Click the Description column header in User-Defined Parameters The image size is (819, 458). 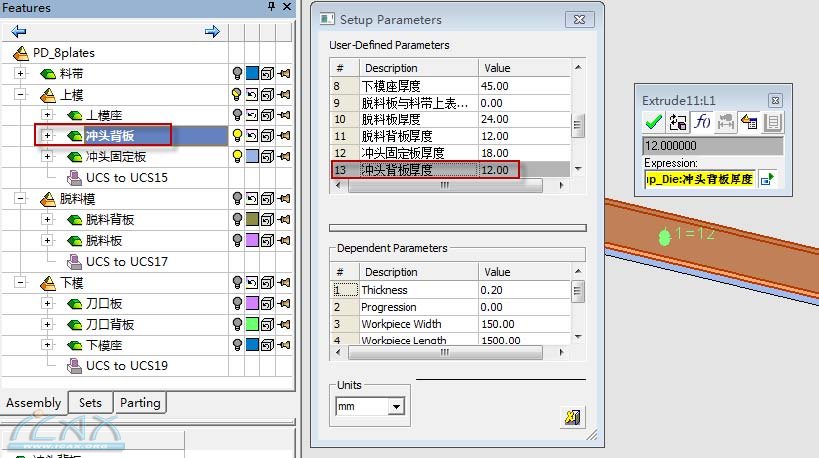pos(418,68)
